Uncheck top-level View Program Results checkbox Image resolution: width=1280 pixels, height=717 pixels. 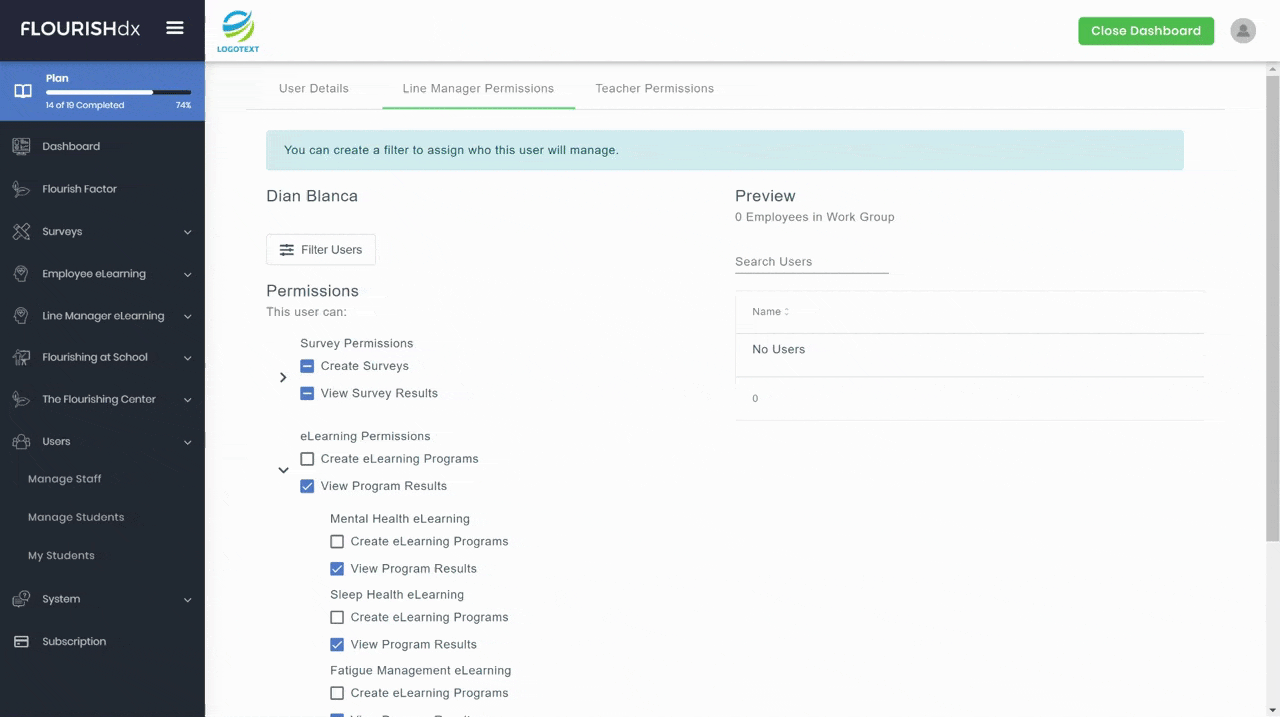pyautogui.click(x=307, y=486)
